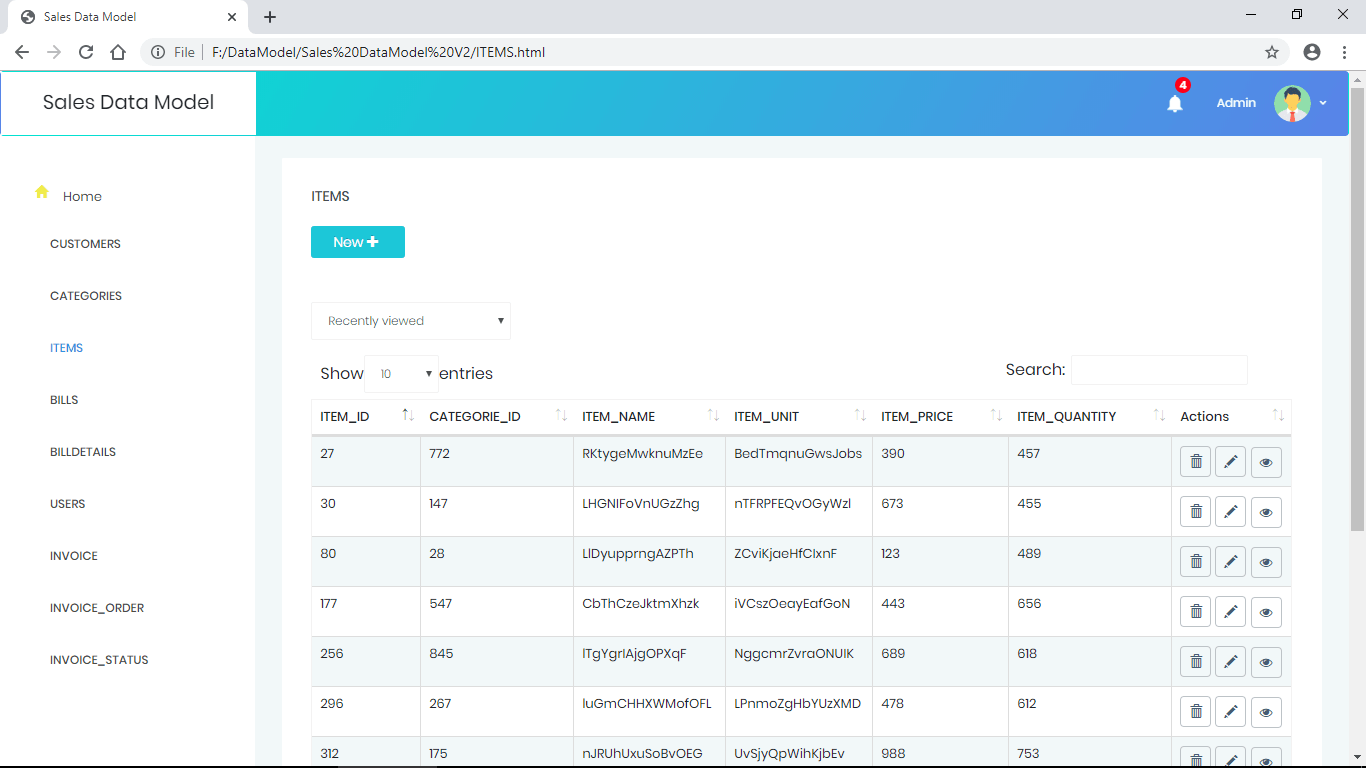Screen dimensions: 1366x768
Task: Delete the item row with ID 27
Action: 1195,462
